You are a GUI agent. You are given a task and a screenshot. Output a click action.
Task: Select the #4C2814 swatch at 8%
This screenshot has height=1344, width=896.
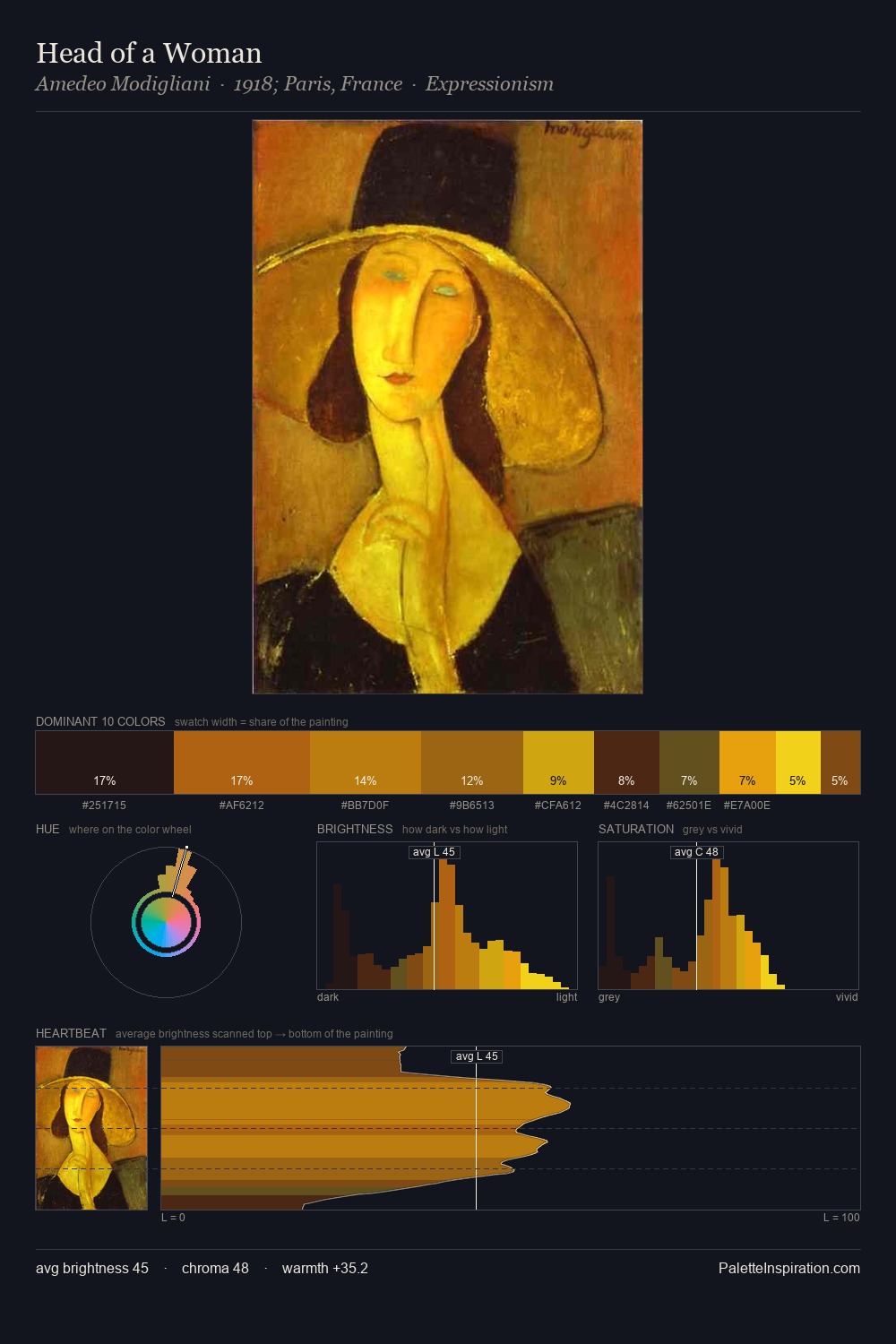pyautogui.click(x=626, y=762)
